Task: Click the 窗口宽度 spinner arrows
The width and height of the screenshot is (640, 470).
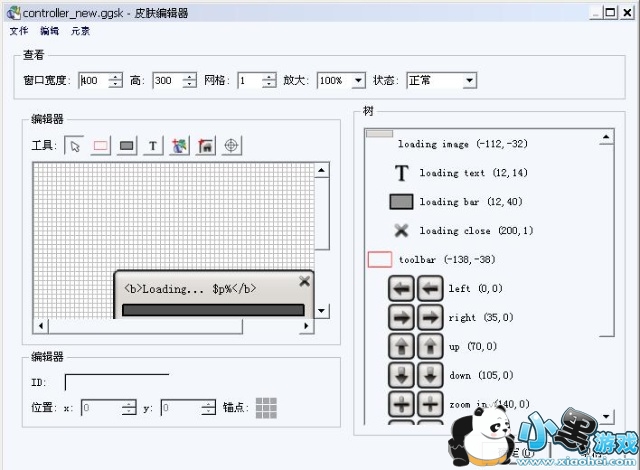Action: (116, 80)
